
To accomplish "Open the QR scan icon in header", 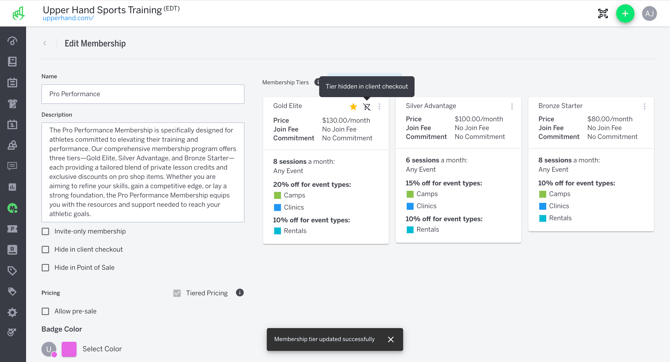I will point(602,14).
